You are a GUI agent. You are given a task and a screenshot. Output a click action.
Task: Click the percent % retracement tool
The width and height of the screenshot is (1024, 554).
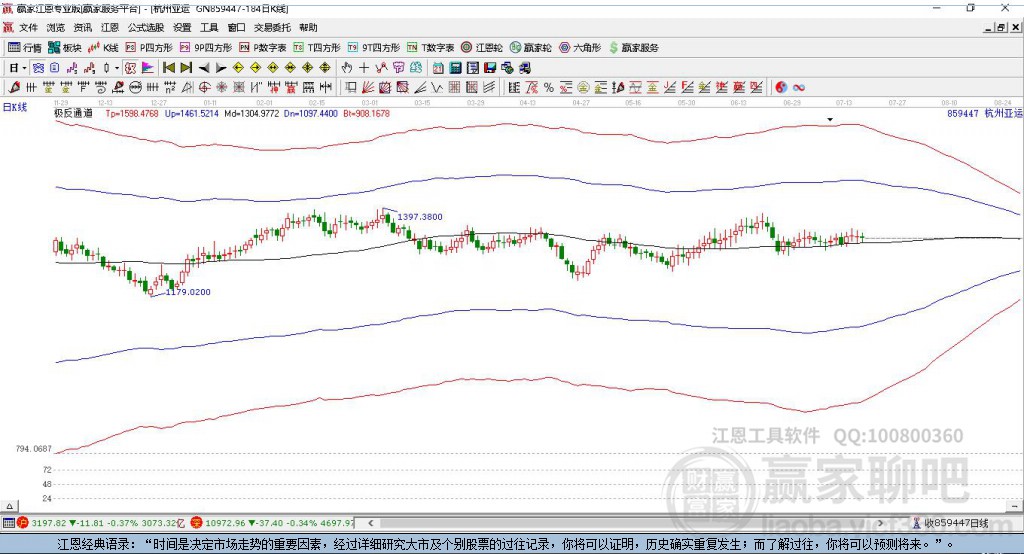549,88
